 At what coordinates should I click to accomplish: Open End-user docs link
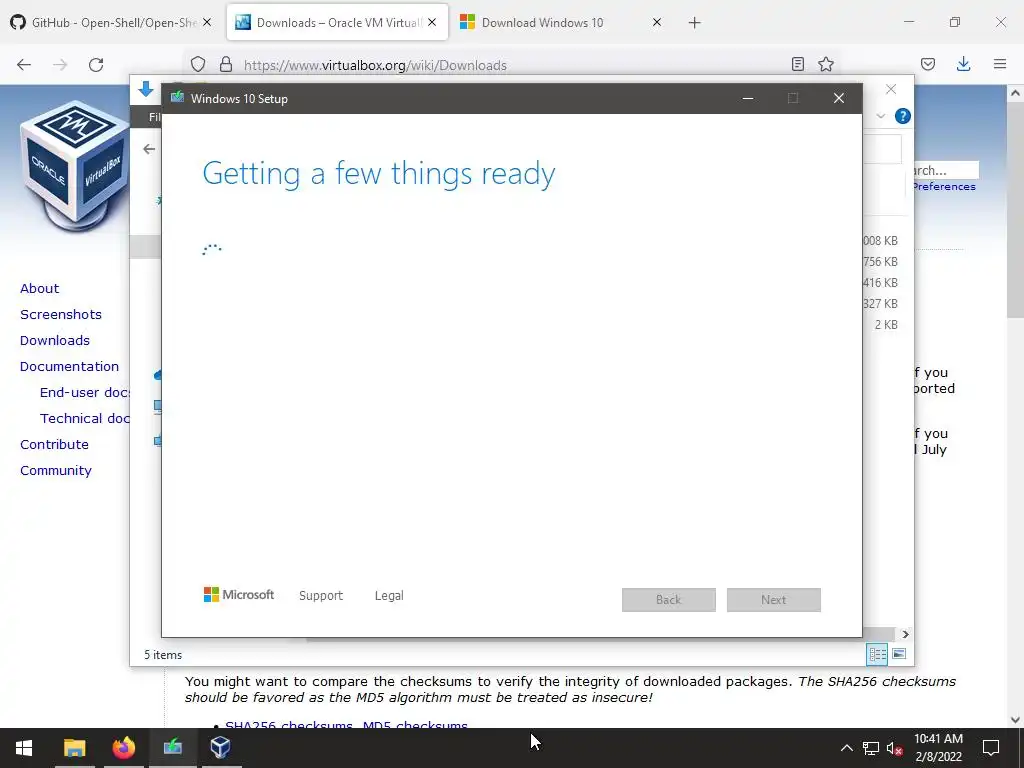85,392
